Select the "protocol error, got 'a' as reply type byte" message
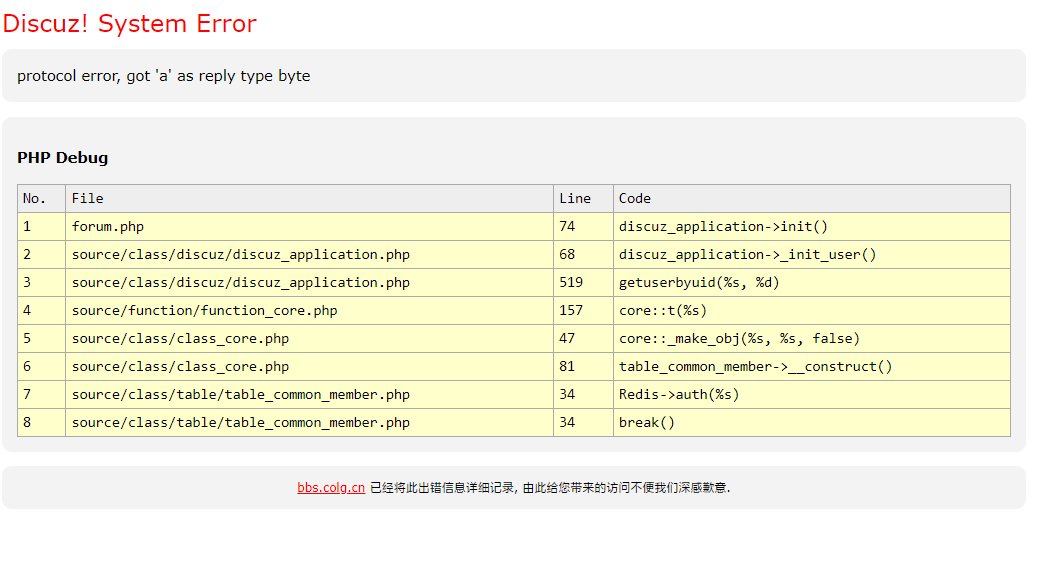The image size is (1062, 563). (163, 76)
